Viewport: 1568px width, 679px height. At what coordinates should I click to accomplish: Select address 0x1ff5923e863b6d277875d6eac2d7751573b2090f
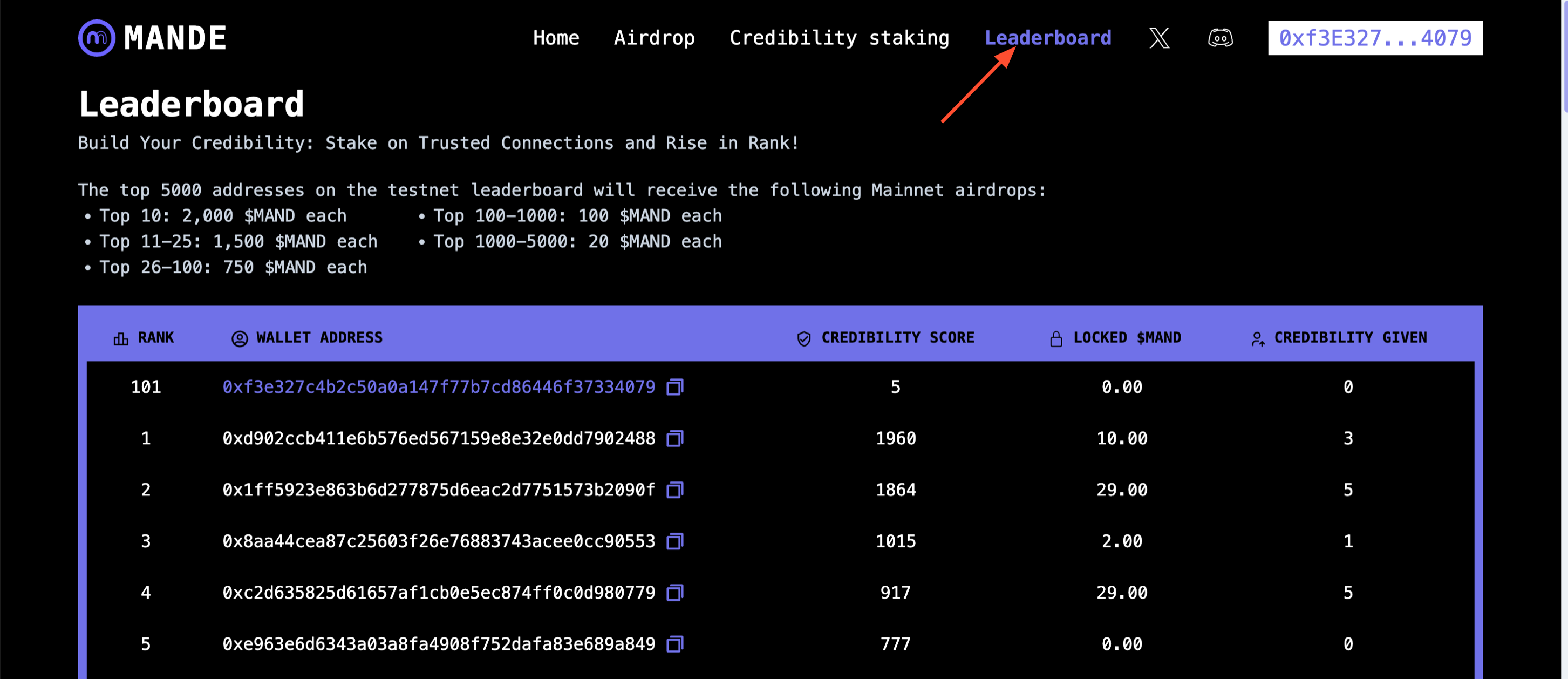438,490
